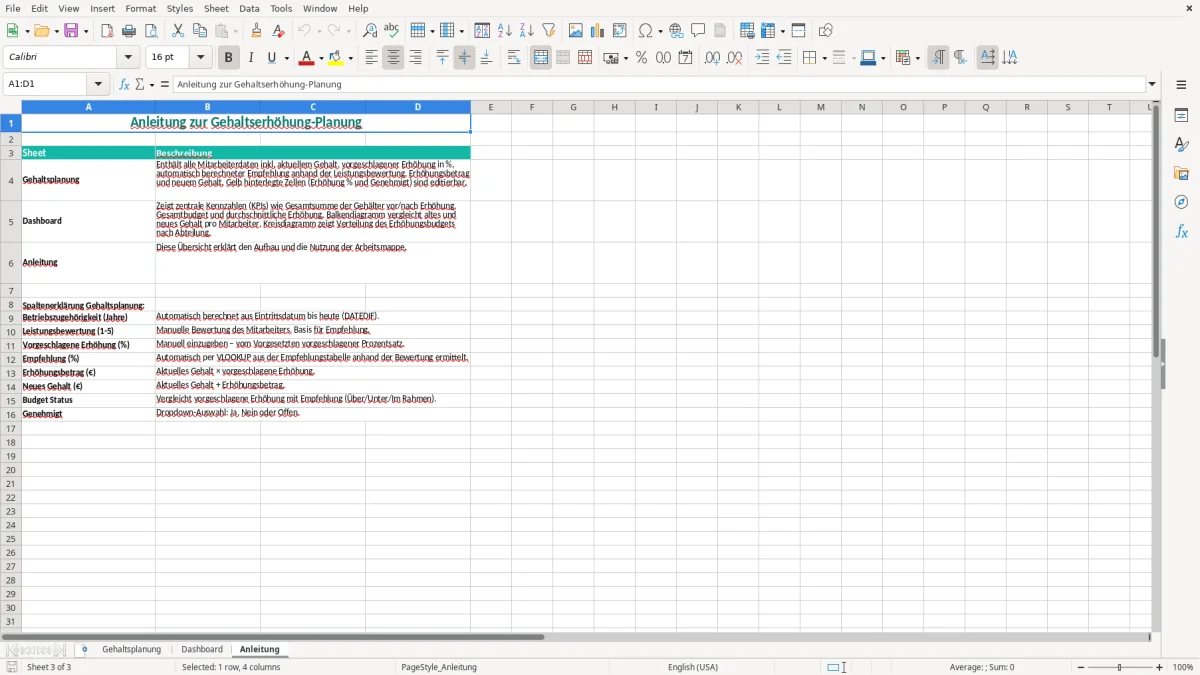Open the Data menu
The image size is (1200, 675).
pos(249,8)
